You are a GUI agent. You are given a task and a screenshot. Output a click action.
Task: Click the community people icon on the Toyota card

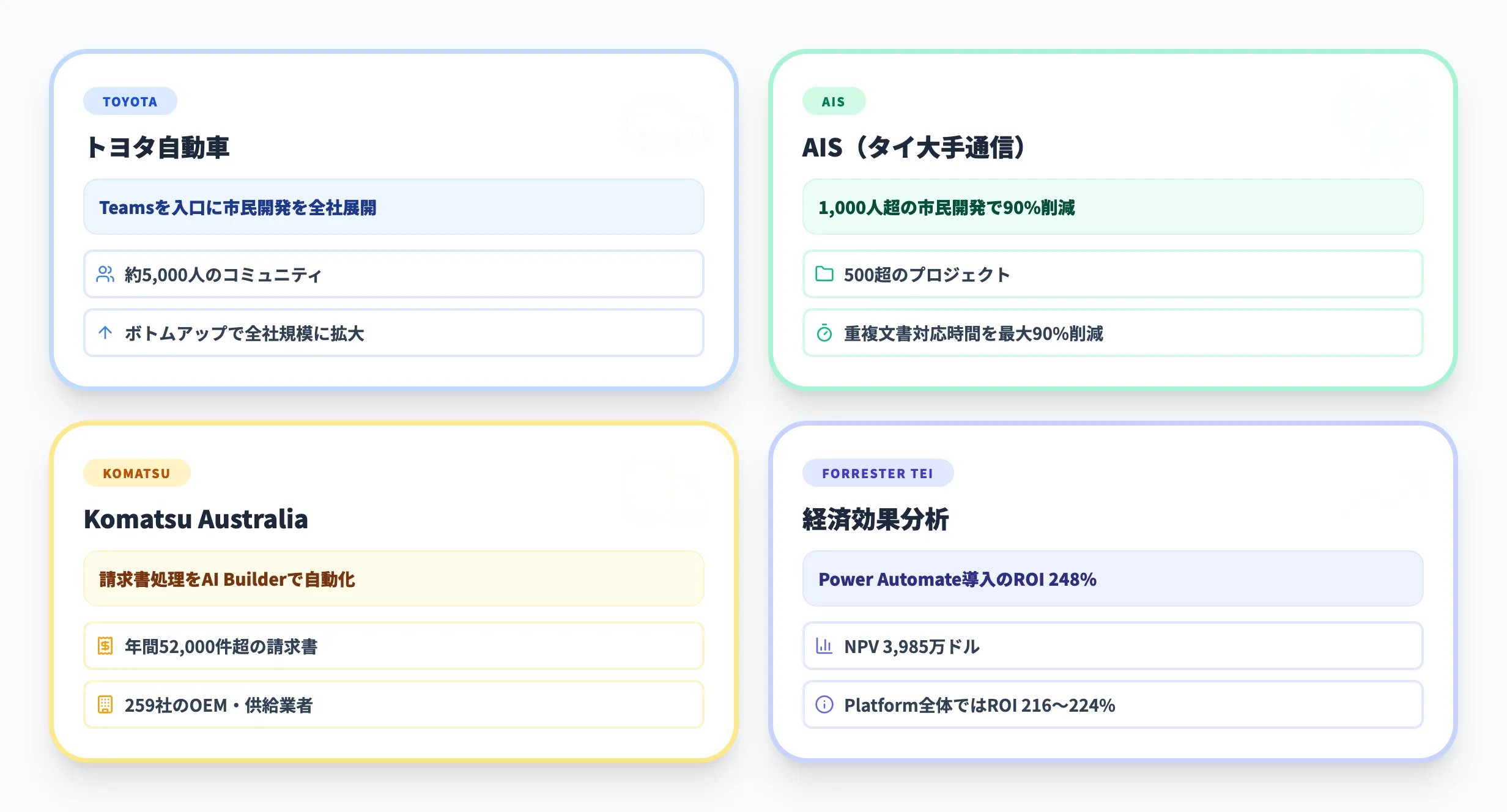pos(105,275)
